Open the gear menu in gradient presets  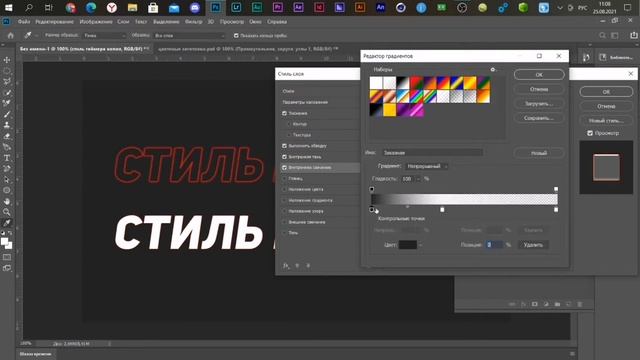[493, 70]
